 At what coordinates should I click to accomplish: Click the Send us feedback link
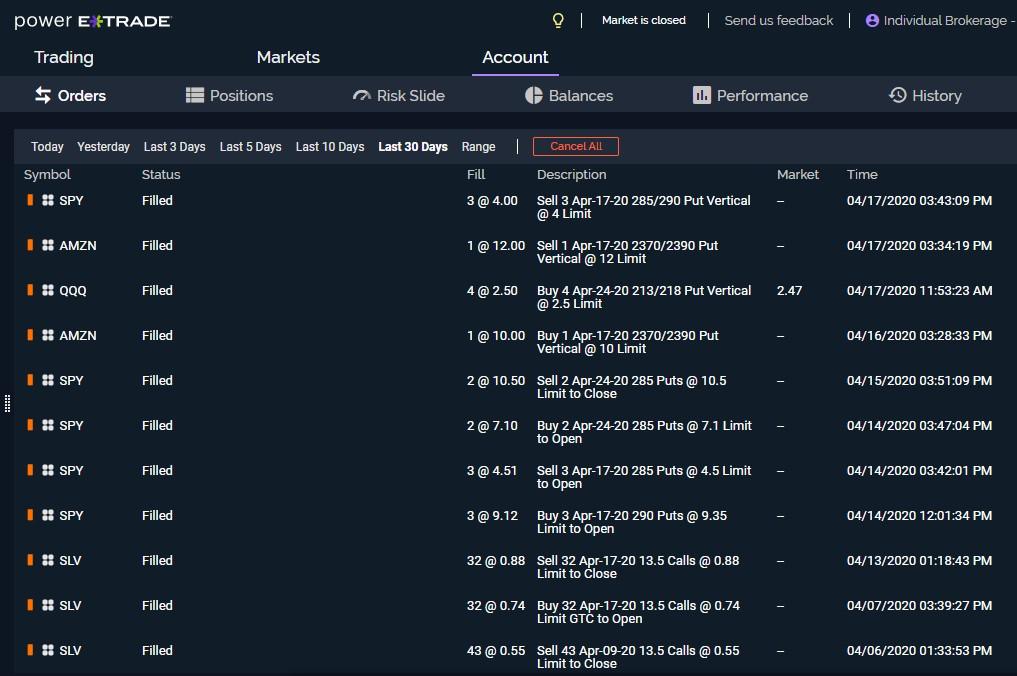click(x=778, y=21)
